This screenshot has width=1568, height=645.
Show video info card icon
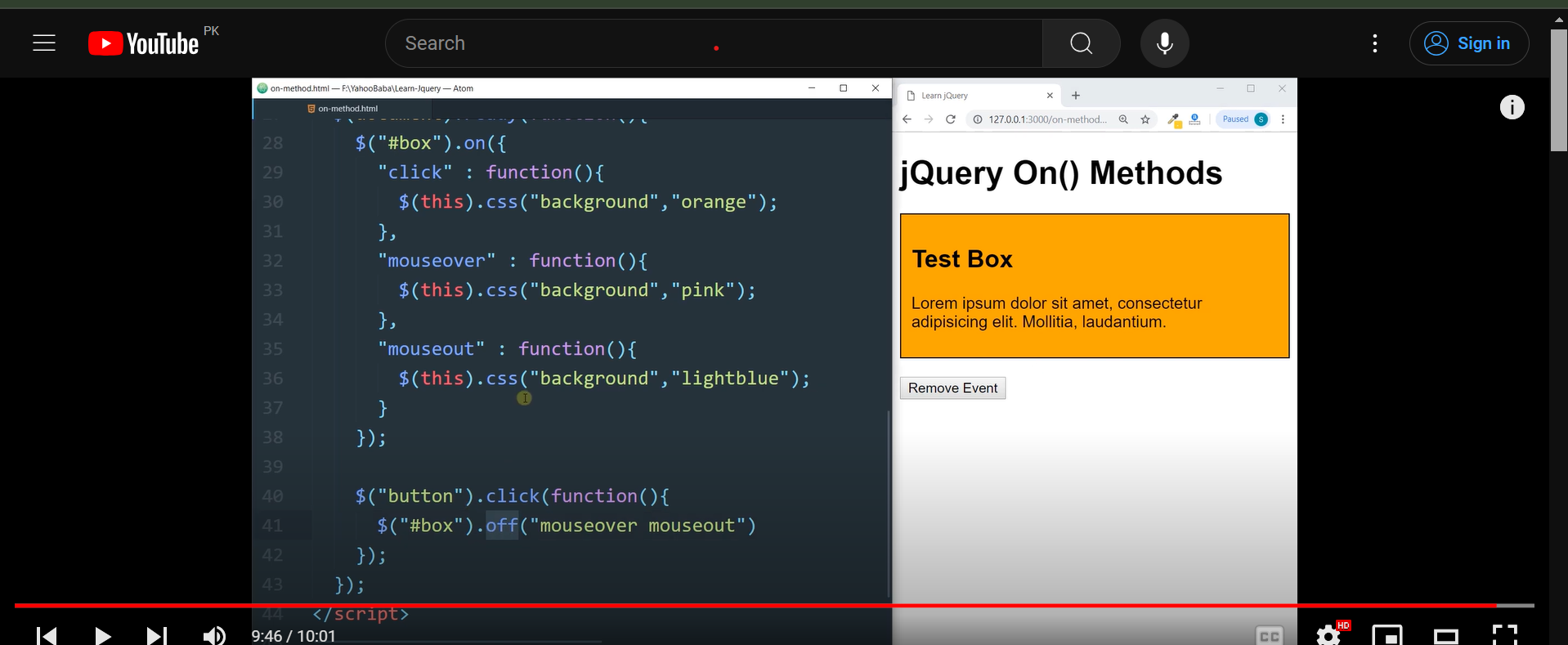point(1512,107)
